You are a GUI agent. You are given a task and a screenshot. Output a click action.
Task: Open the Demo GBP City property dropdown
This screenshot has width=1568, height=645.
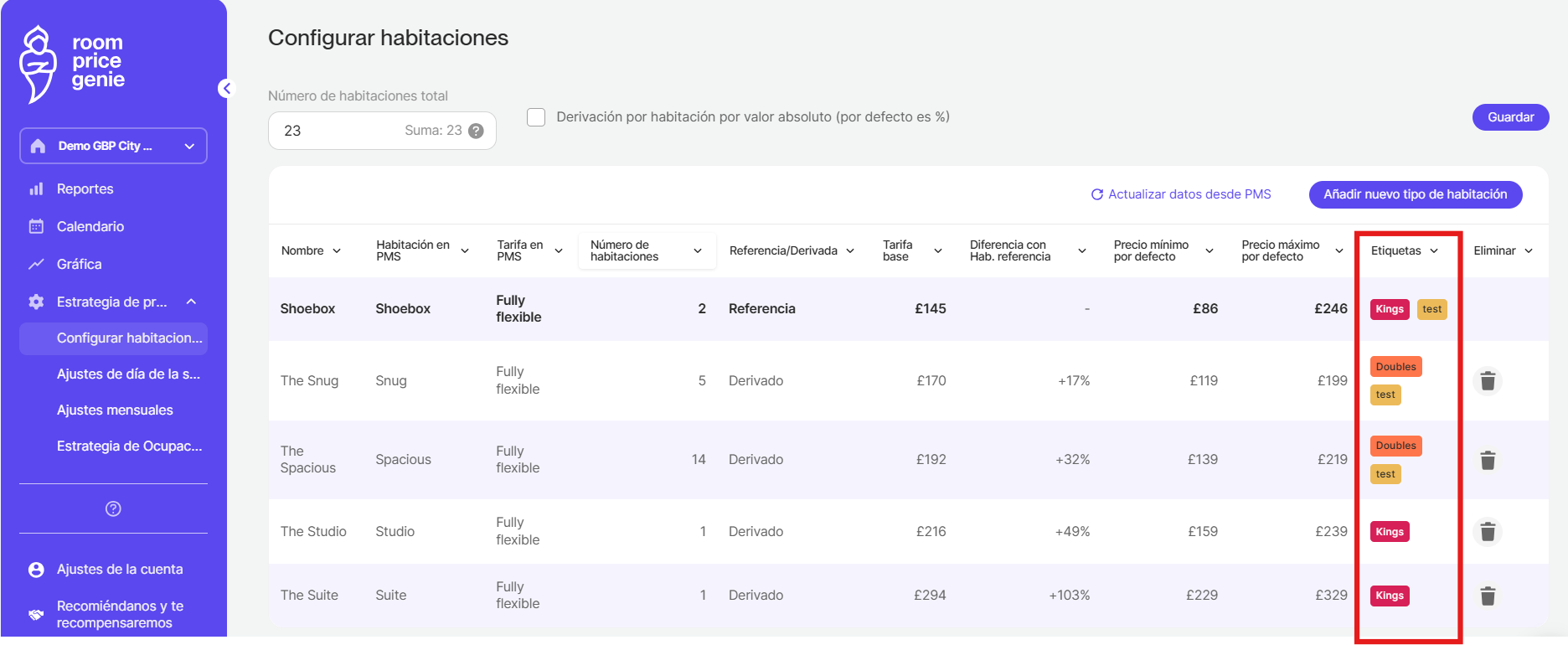point(113,146)
